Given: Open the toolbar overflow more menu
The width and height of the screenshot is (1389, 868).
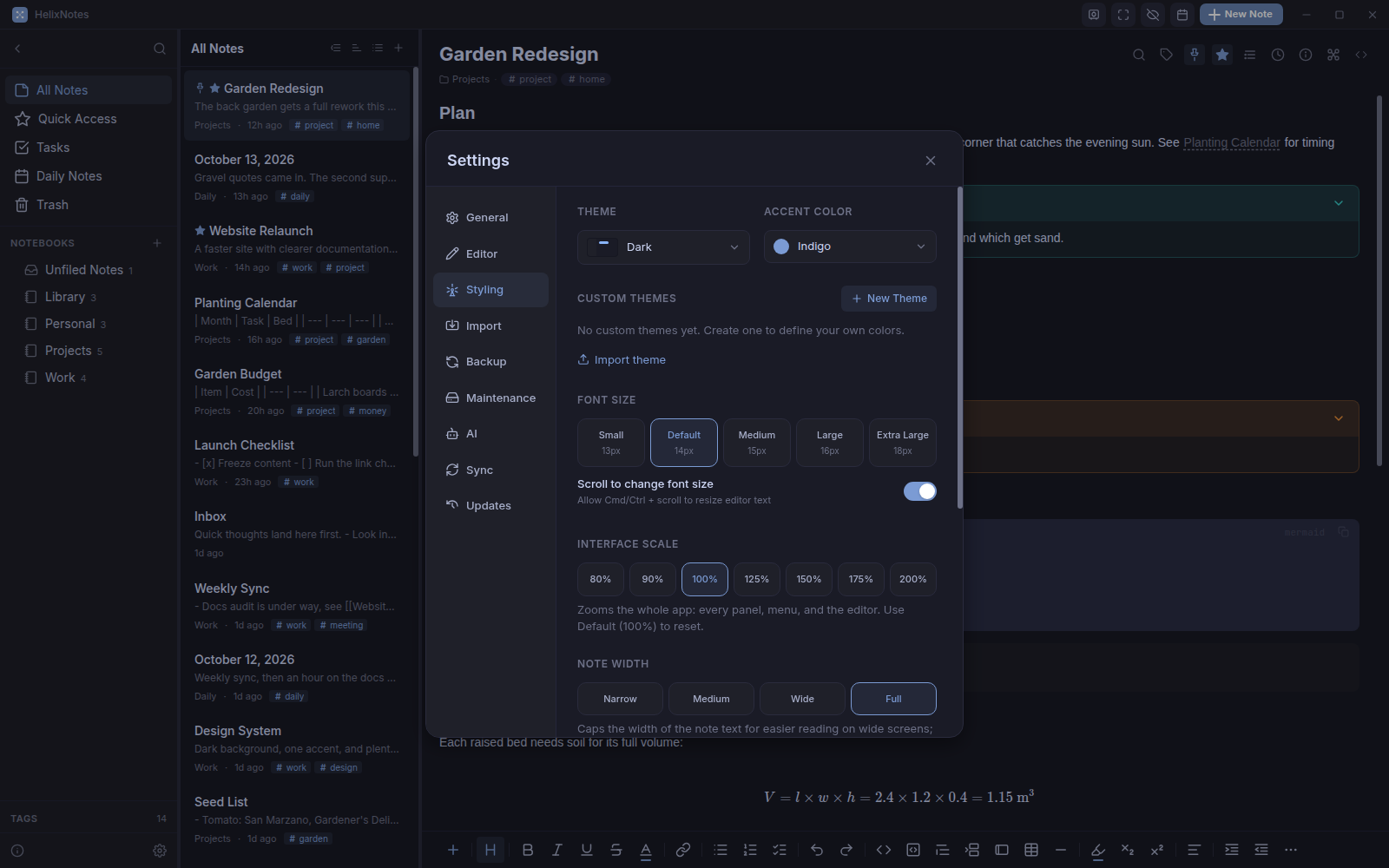Looking at the screenshot, I should point(1291,850).
